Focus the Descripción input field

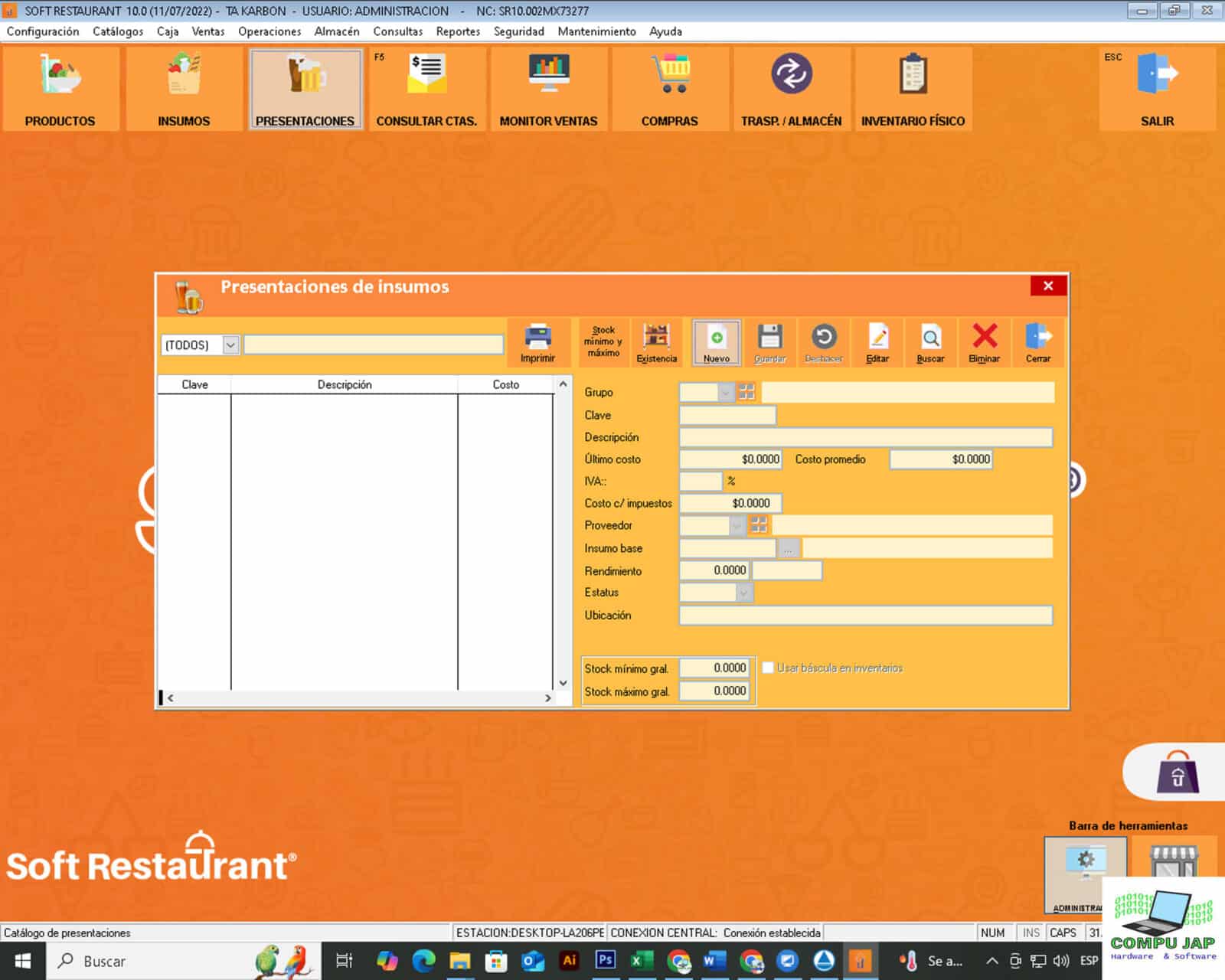point(866,437)
